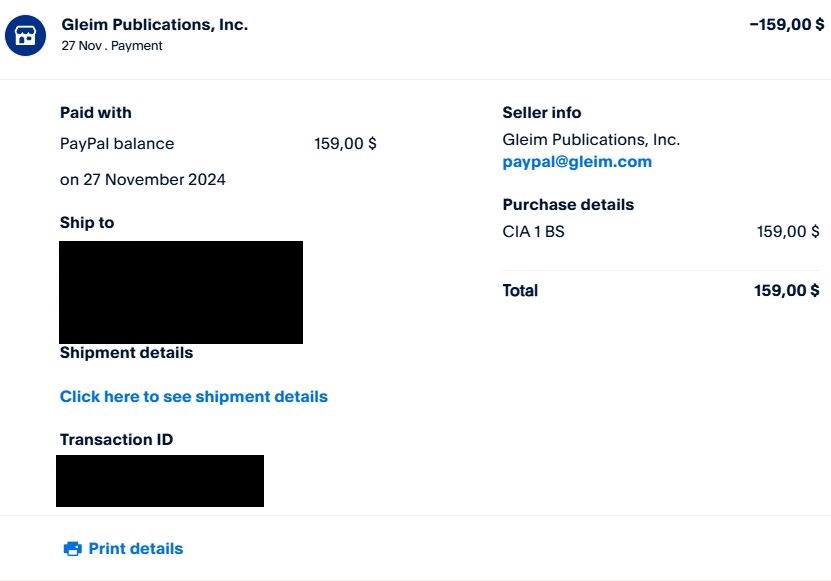Screen dimensions: 831x581
Task: Click the Shipment details heading
Action: 126,353
